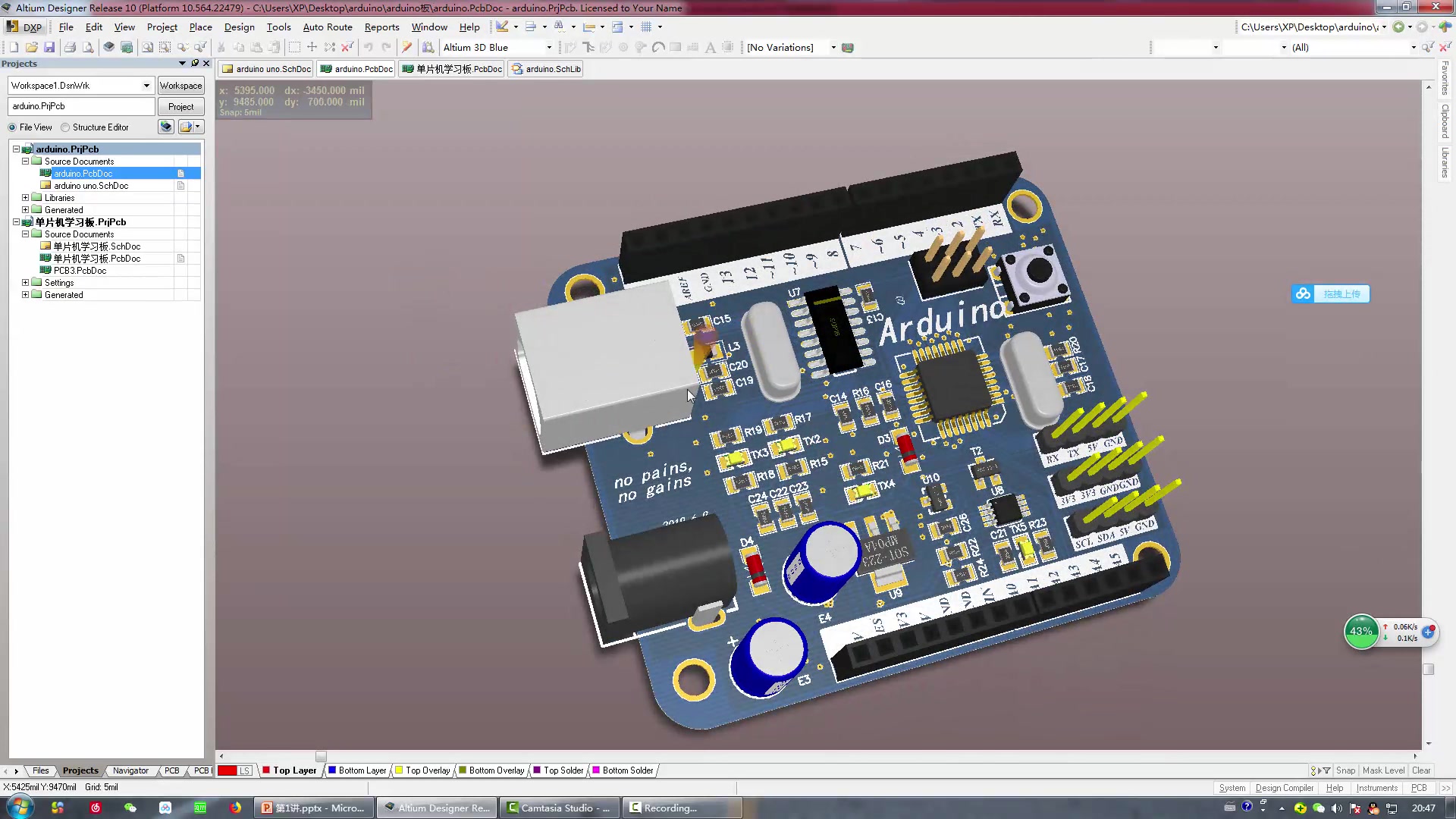Open the File menu
The height and width of the screenshot is (819, 1456).
[66, 27]
